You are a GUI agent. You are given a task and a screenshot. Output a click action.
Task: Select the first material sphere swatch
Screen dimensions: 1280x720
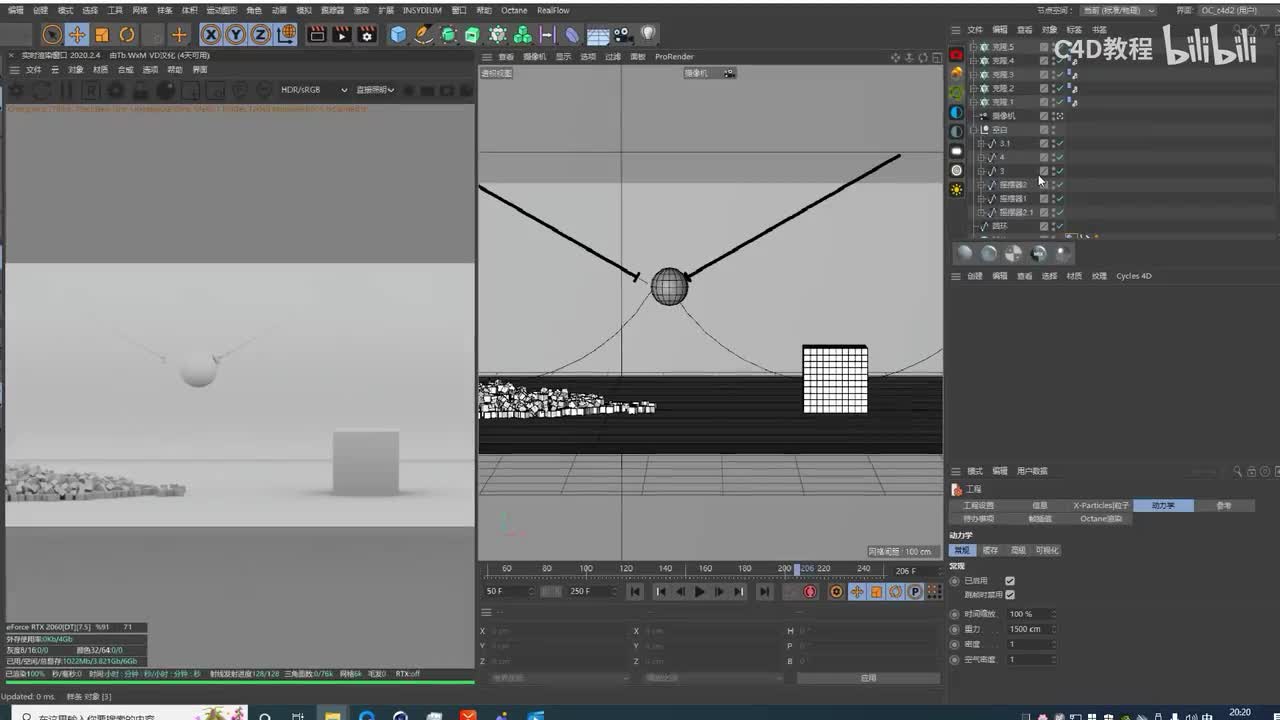[x=965, y=254]
